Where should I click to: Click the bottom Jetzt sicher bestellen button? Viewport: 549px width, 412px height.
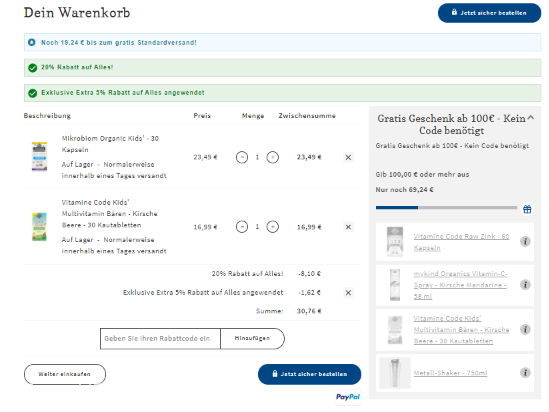click(x=309, y=374)
